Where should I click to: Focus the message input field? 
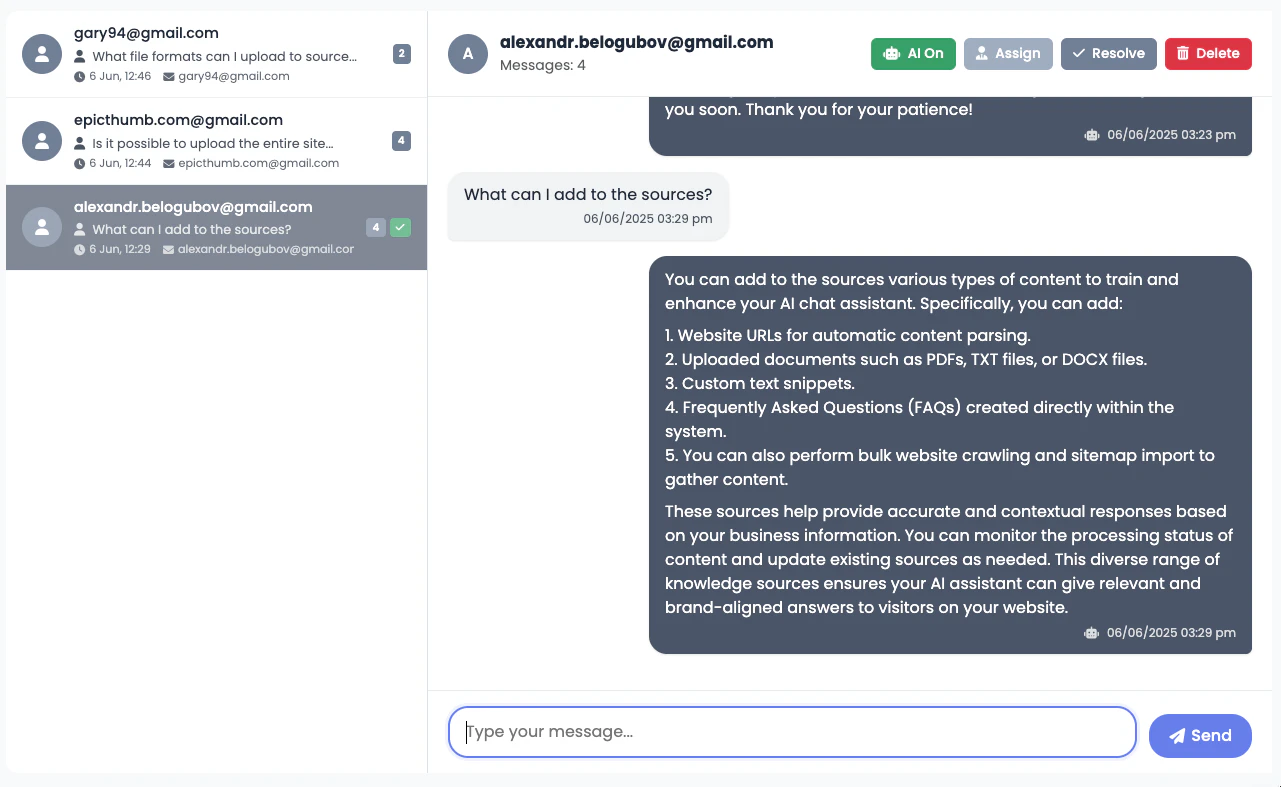790,731
